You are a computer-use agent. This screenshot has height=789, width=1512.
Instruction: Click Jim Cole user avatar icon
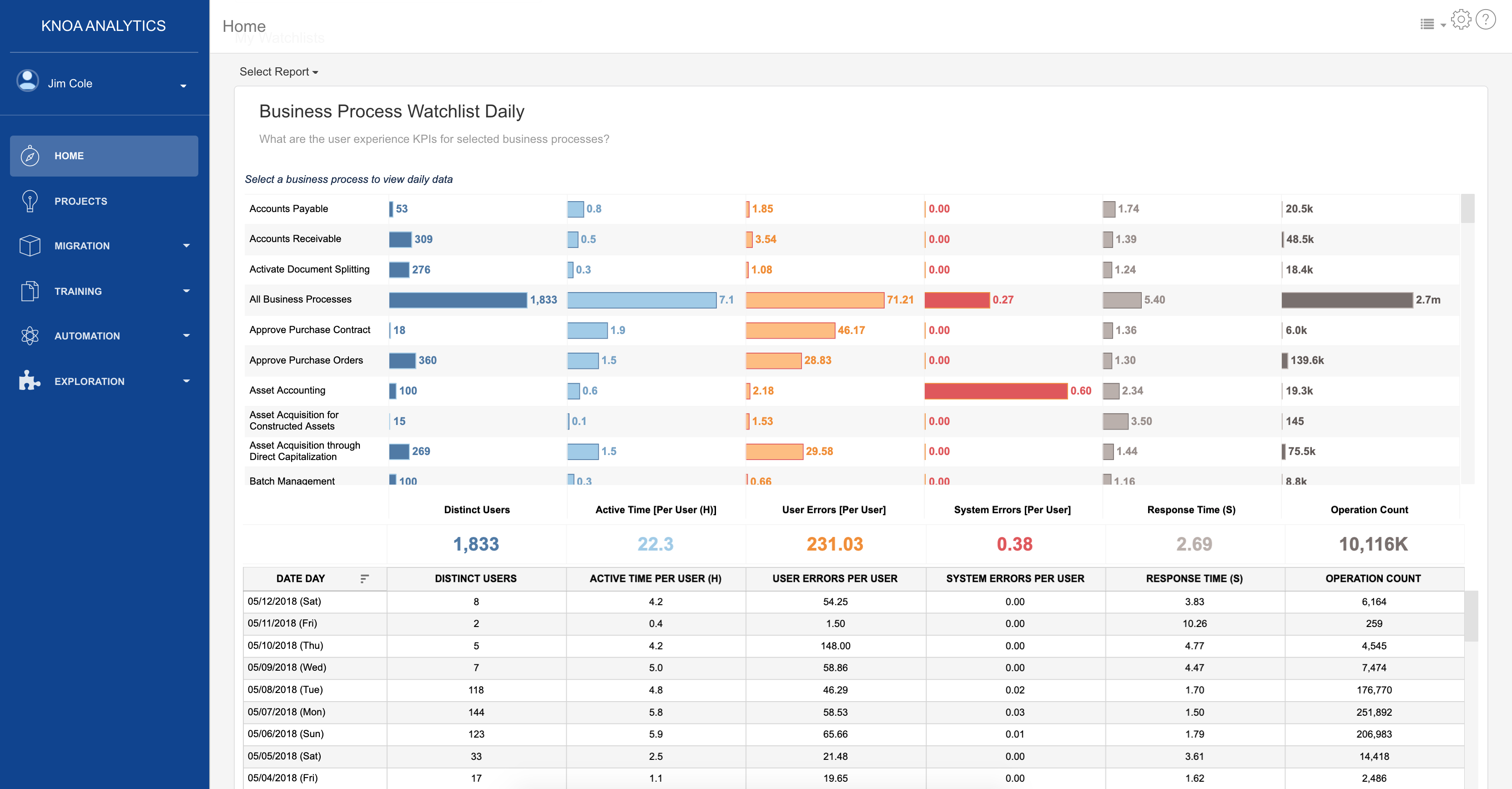pyautogui.click(x=28, y=81)
